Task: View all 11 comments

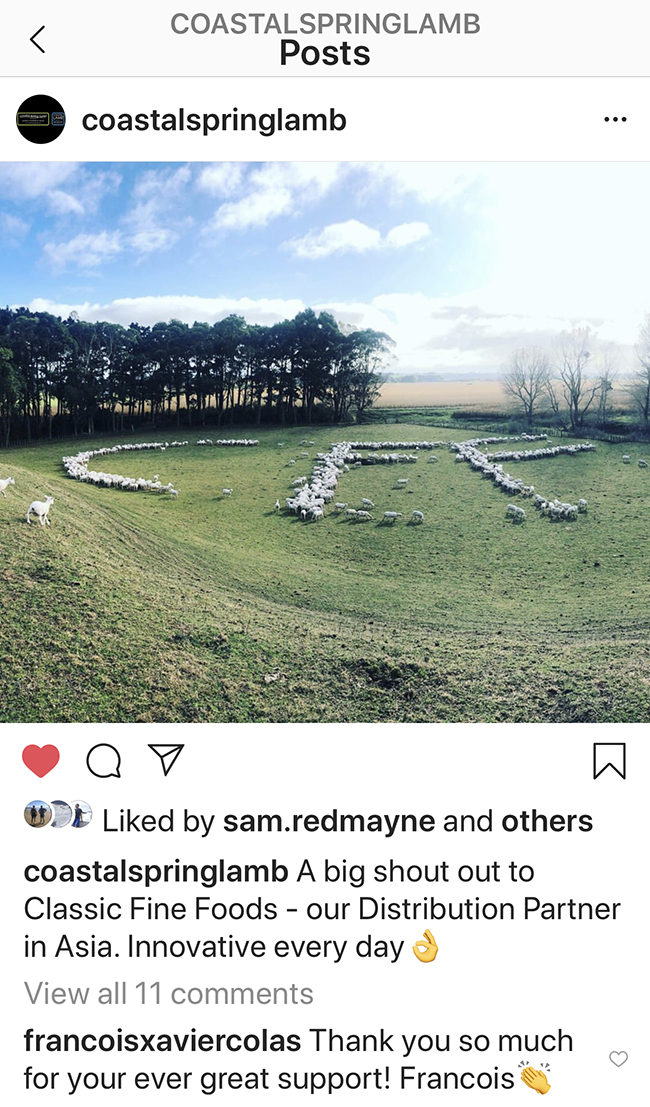Action: click(169, 993)
